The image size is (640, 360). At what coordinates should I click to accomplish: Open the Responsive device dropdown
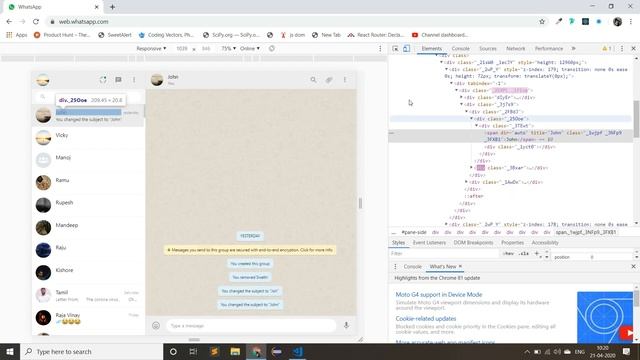[151, 48]
